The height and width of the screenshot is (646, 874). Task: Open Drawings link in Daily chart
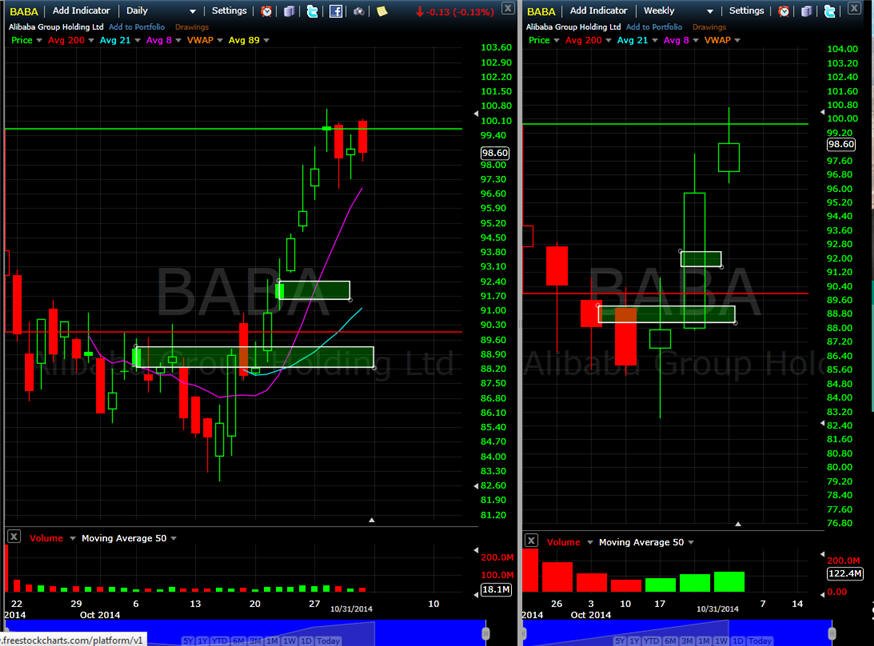coord(192,27)
